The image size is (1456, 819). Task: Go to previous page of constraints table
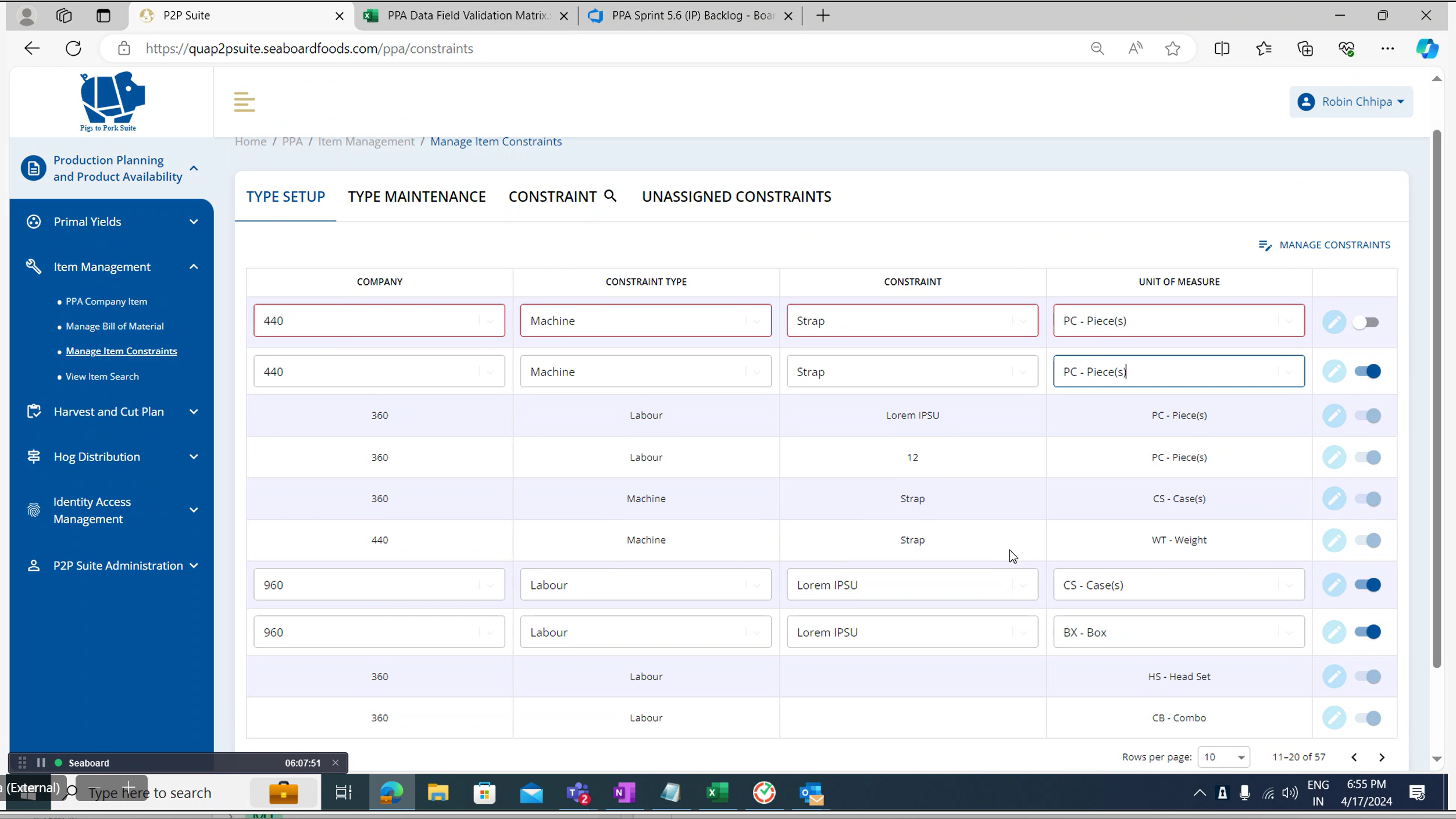1354,757
